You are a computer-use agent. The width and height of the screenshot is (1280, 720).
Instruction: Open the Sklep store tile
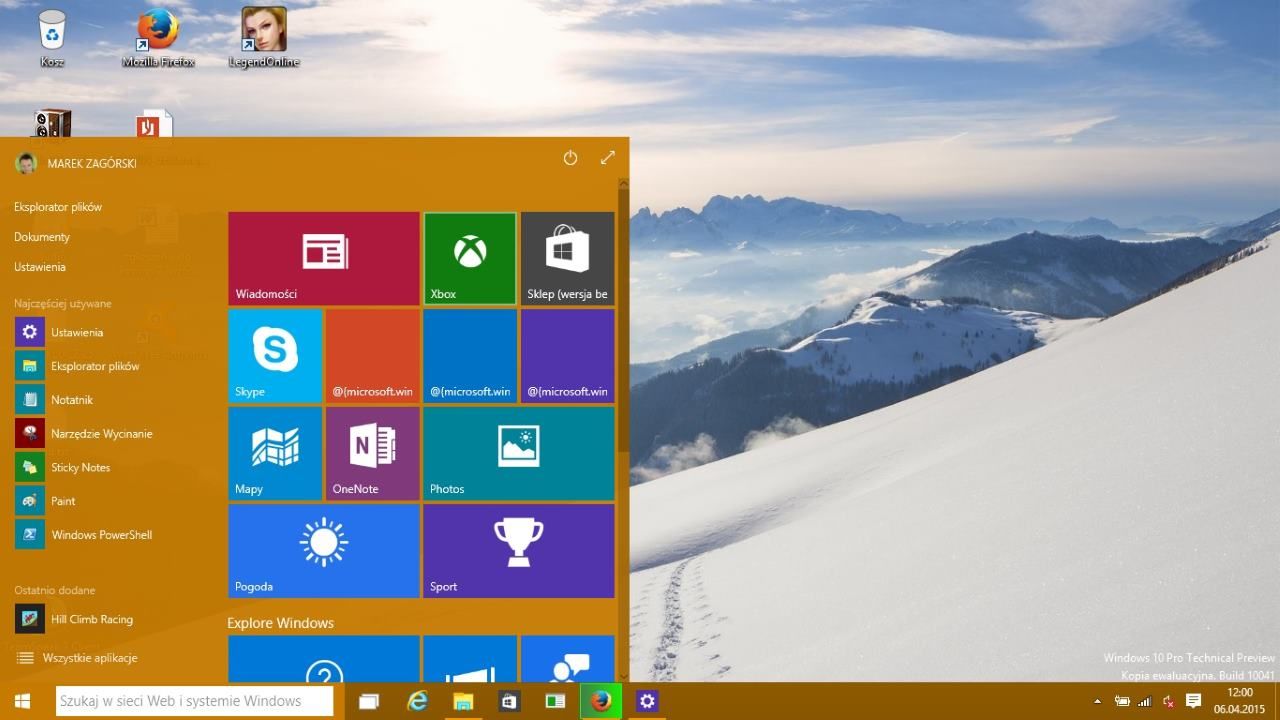click(x=567, y=257)
